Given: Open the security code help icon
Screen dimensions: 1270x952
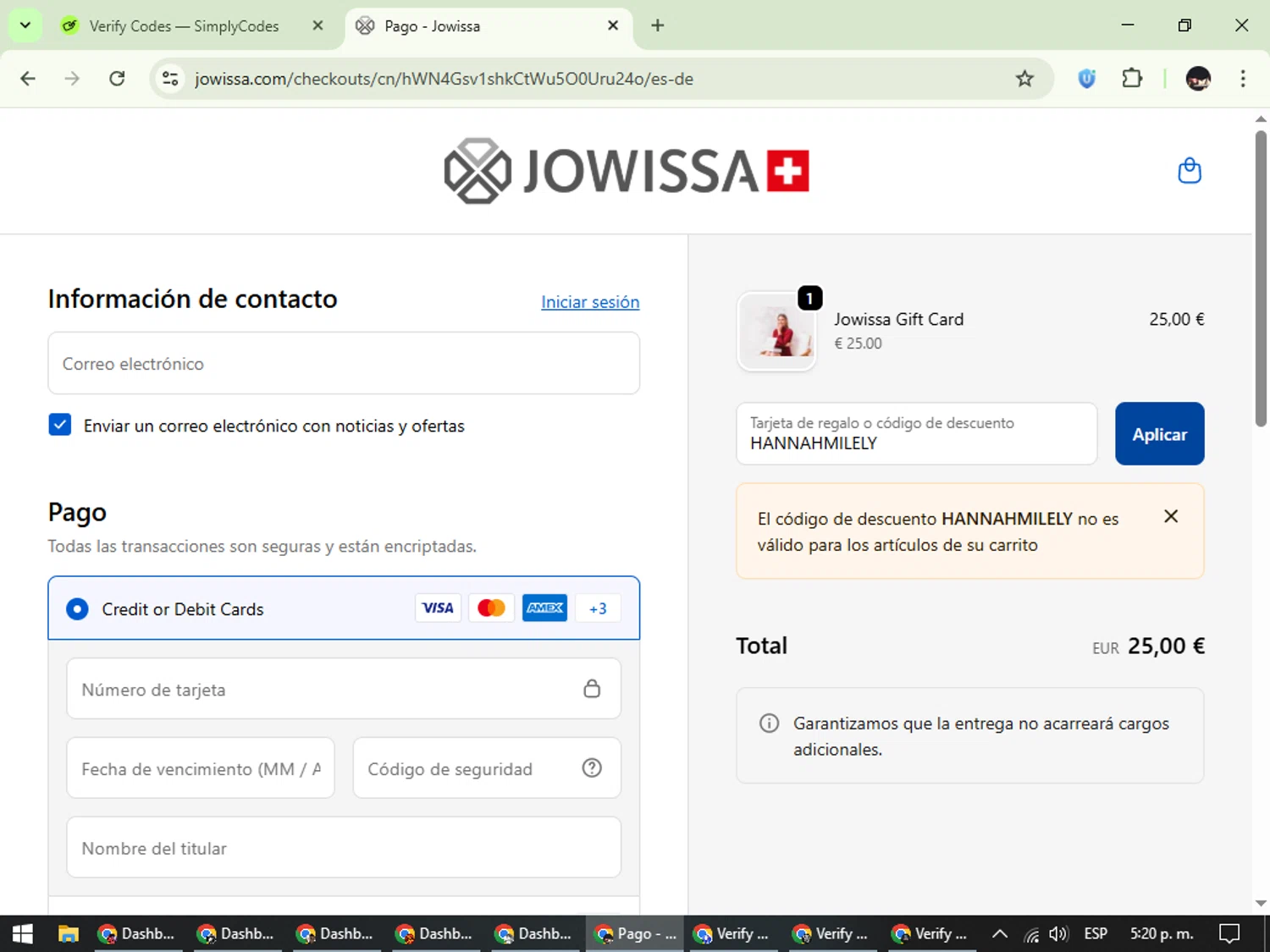Looking at the screenshot, I should pos(592,768).
